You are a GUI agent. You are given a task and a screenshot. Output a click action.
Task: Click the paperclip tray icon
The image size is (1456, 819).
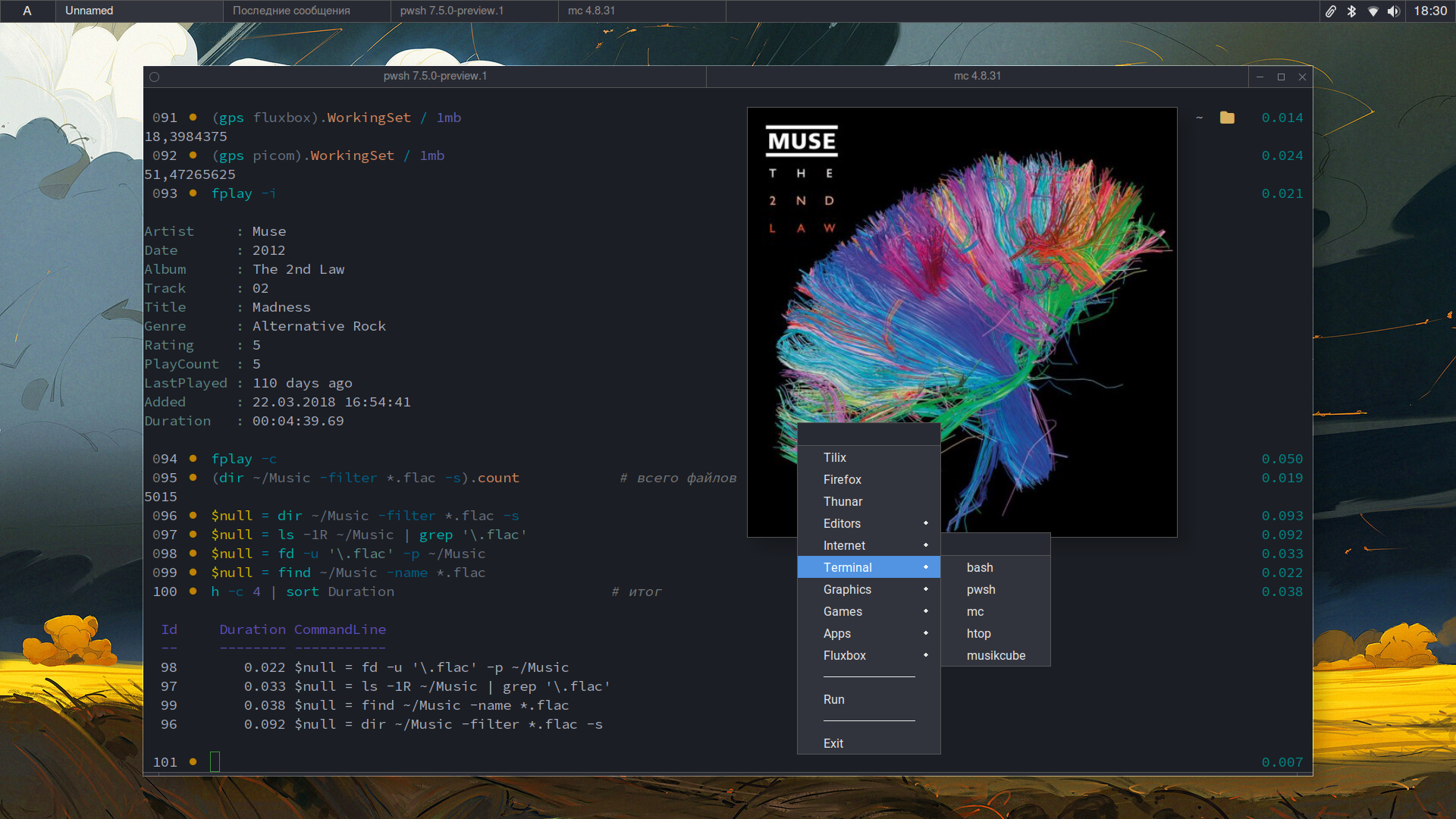[x=1331, y=11]
